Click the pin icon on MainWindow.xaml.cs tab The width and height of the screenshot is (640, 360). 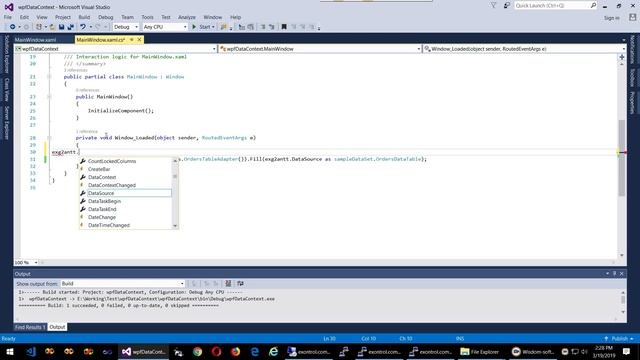pos(132,40)
